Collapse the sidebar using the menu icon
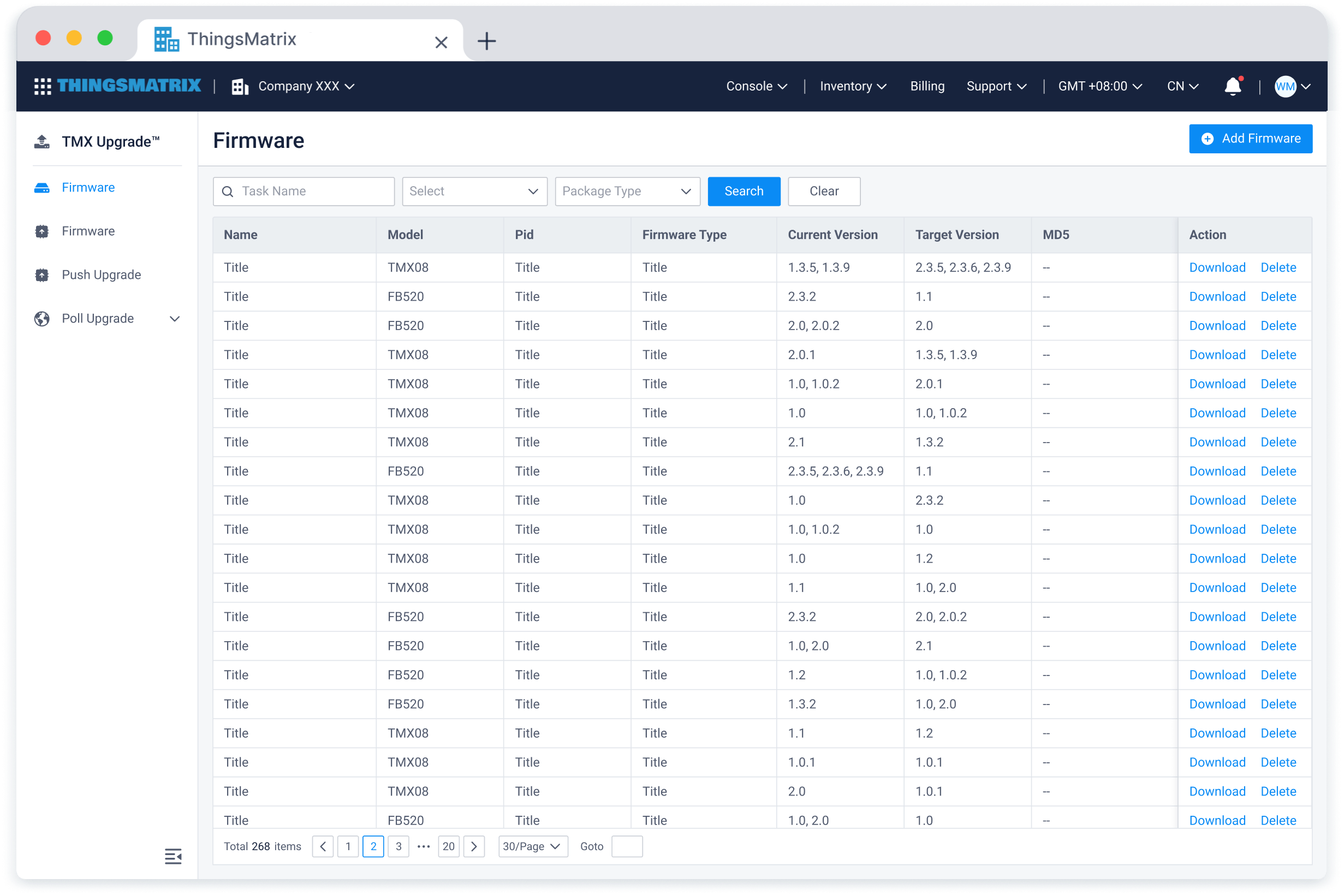This screenshot has height=896, width=1344. click(x=173, y=856)
